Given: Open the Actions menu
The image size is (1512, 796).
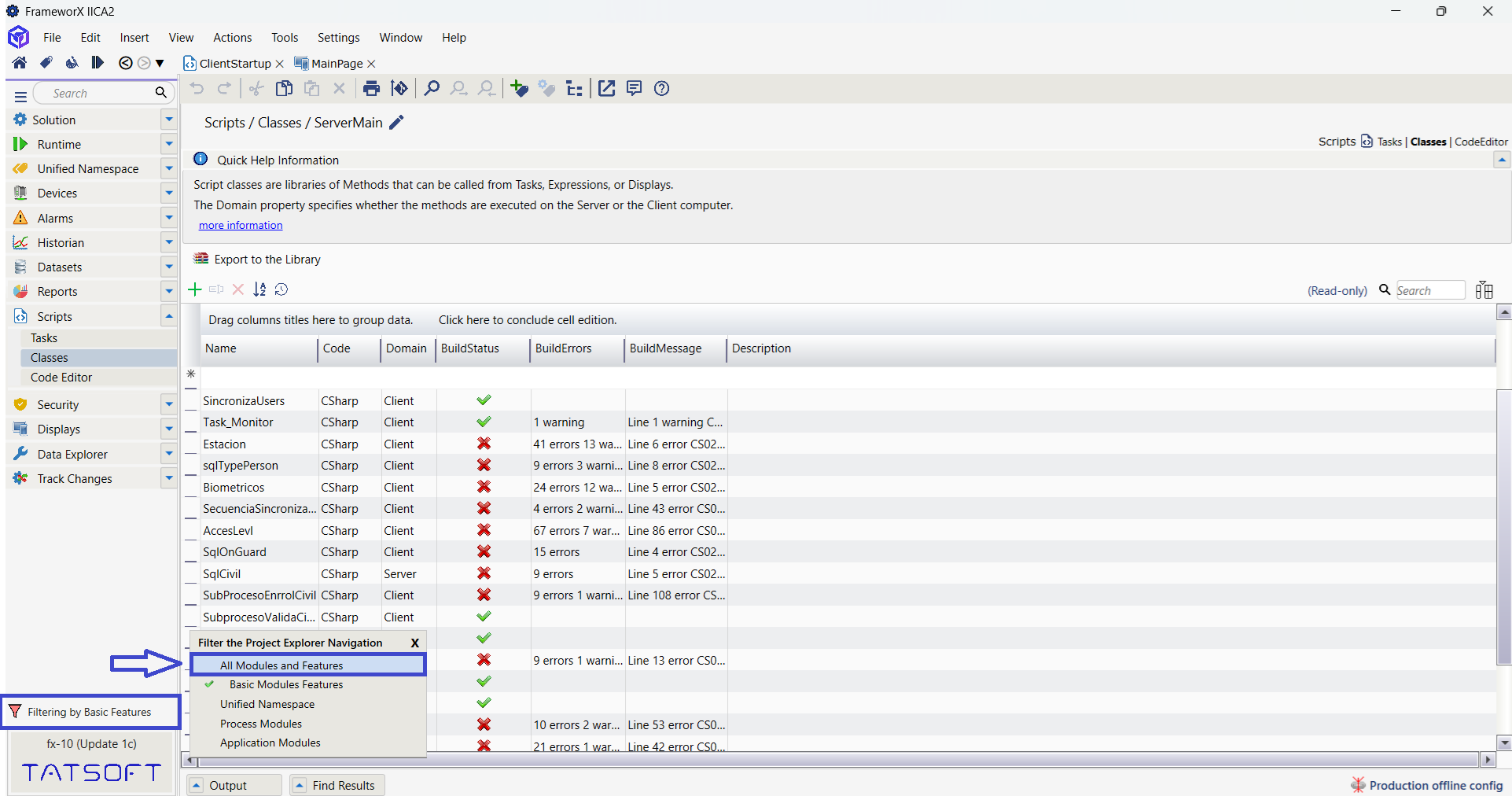Looking at the screenshot, I should pyautogui.click(x=232, y=37).
